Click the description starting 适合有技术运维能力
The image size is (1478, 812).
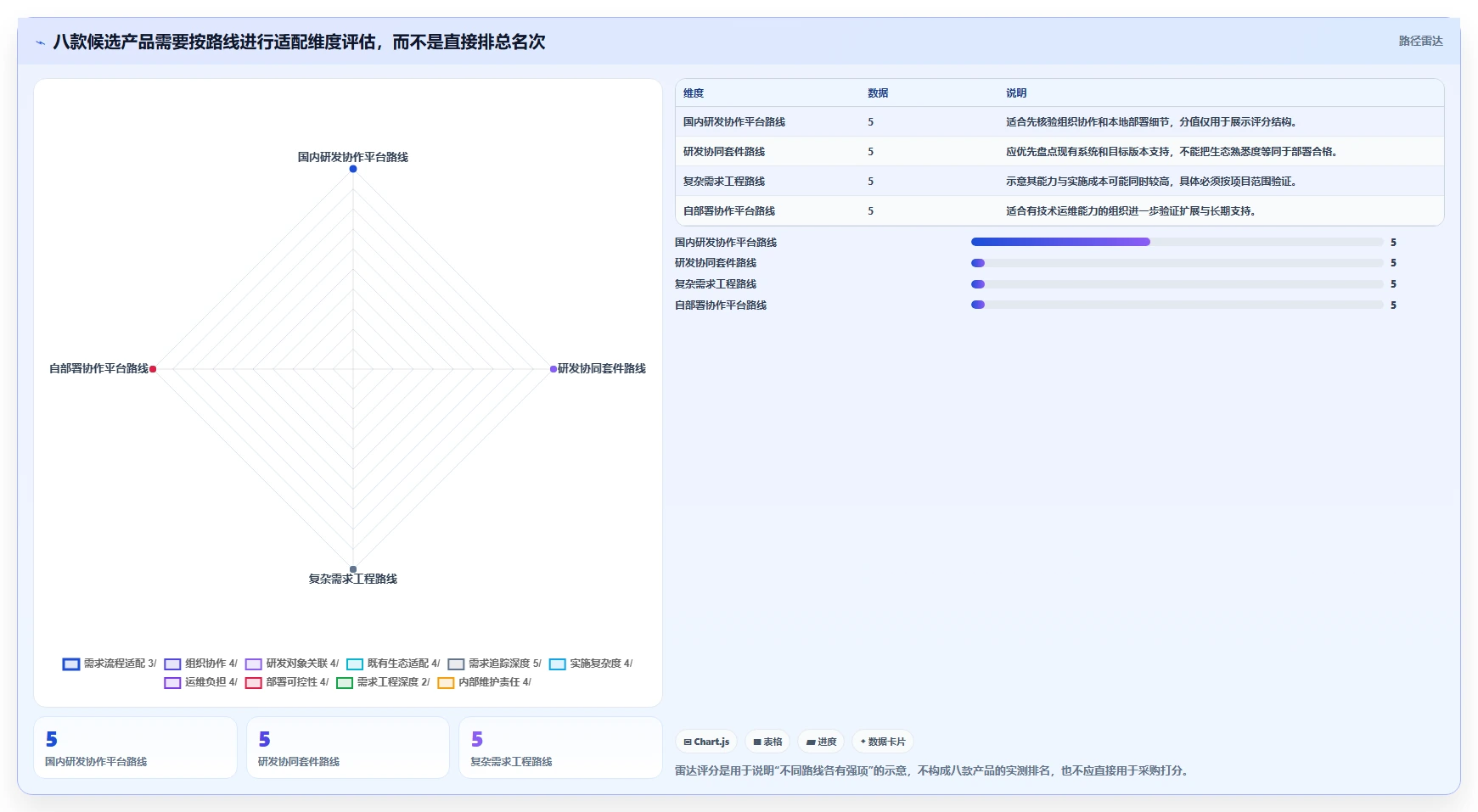click(1132, 211)
